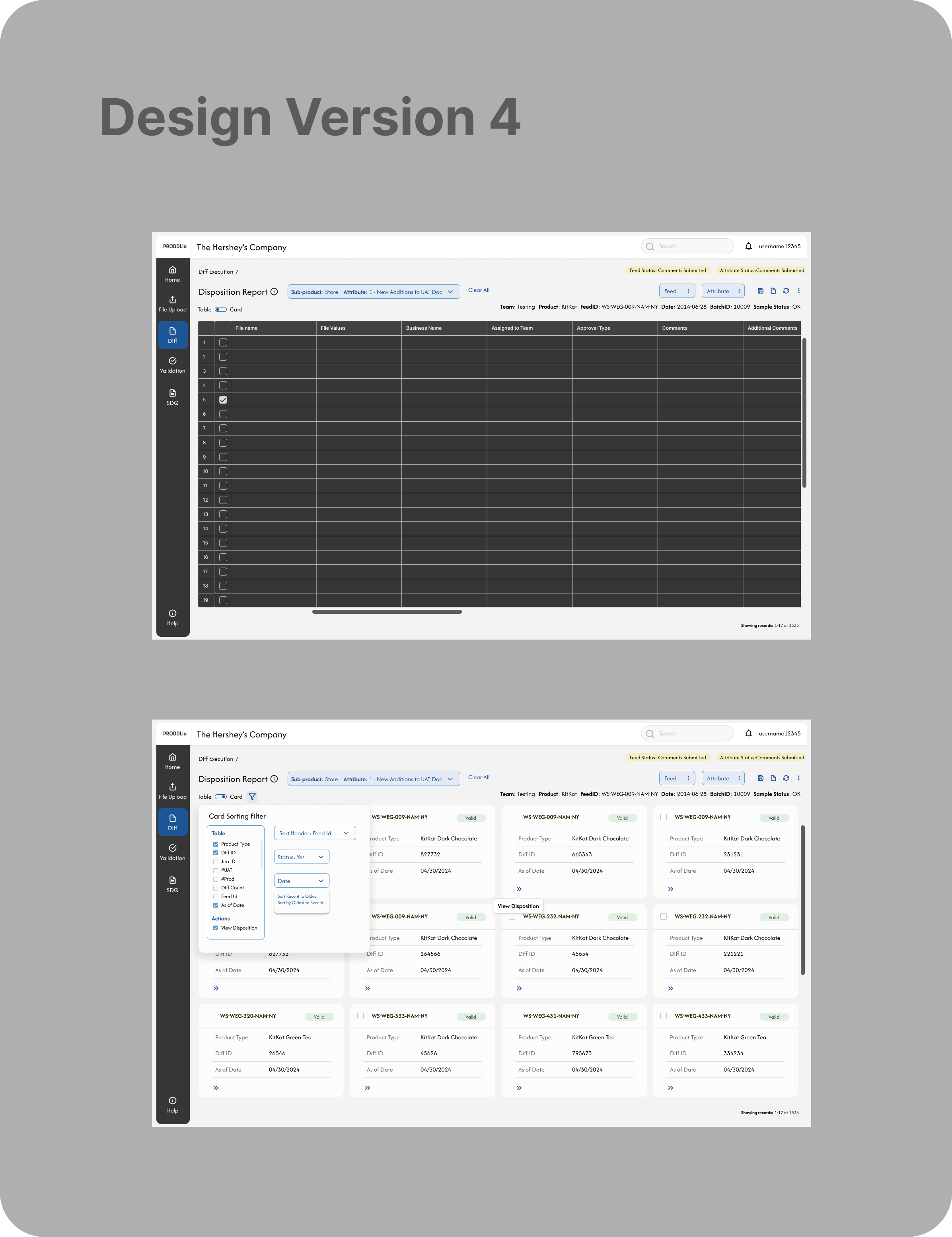Click notification bell in the card view header

pyautogui.click(x=749, y=733)
